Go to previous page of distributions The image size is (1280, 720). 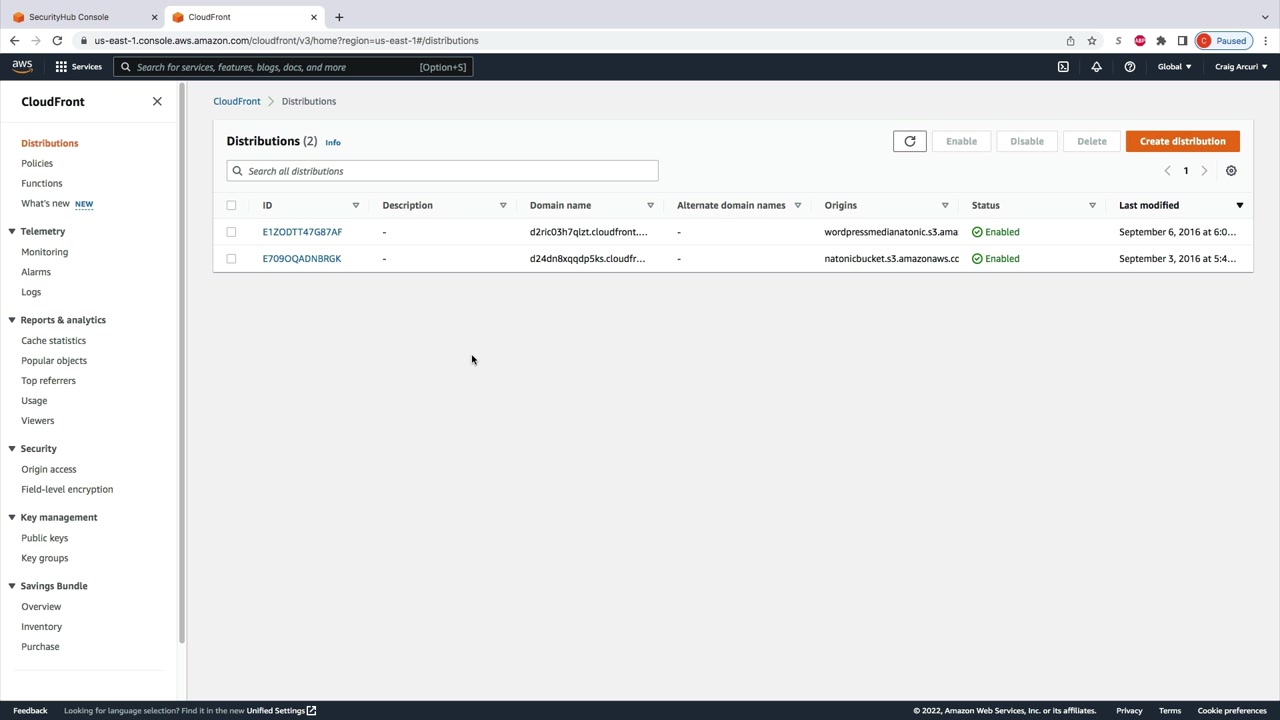(1167, 171)
